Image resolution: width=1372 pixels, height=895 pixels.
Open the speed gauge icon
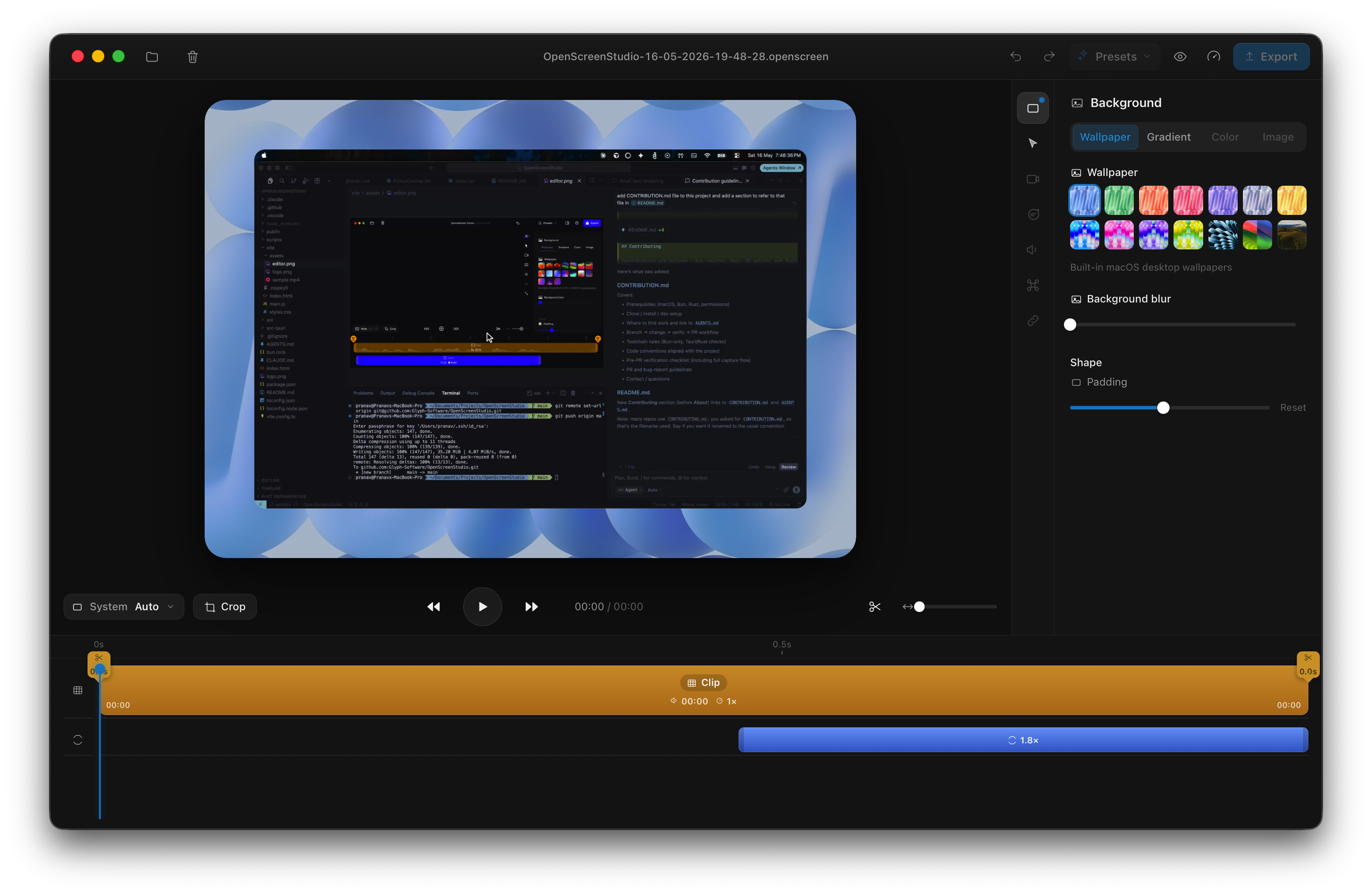point(1213,57)
